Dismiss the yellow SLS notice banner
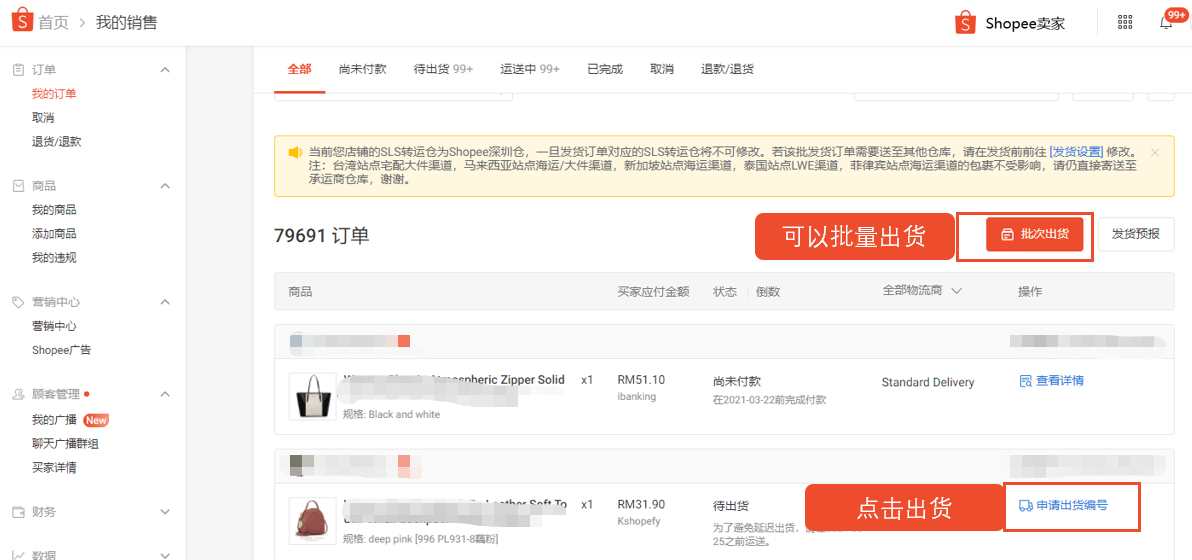The height and width of the screenshot is (560, 1192). click(1156, 152)
